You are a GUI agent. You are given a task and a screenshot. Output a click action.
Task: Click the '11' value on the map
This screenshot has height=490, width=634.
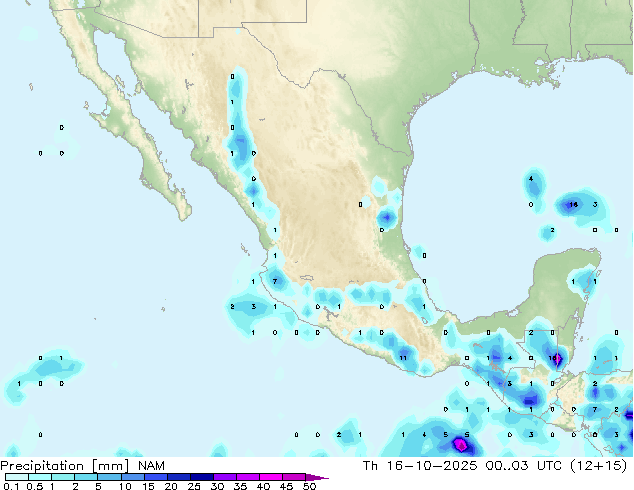403,358
